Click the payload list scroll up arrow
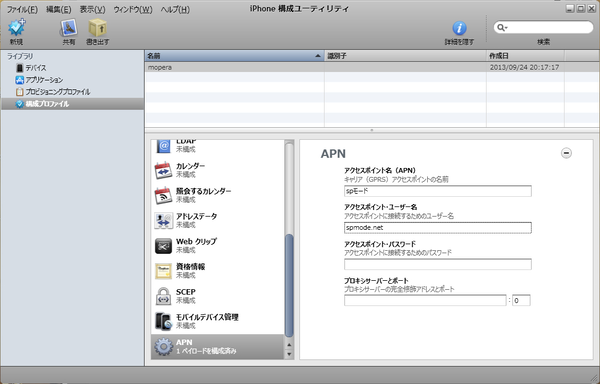The height and width of the screenshot is (384, 600). pos(289,345)
